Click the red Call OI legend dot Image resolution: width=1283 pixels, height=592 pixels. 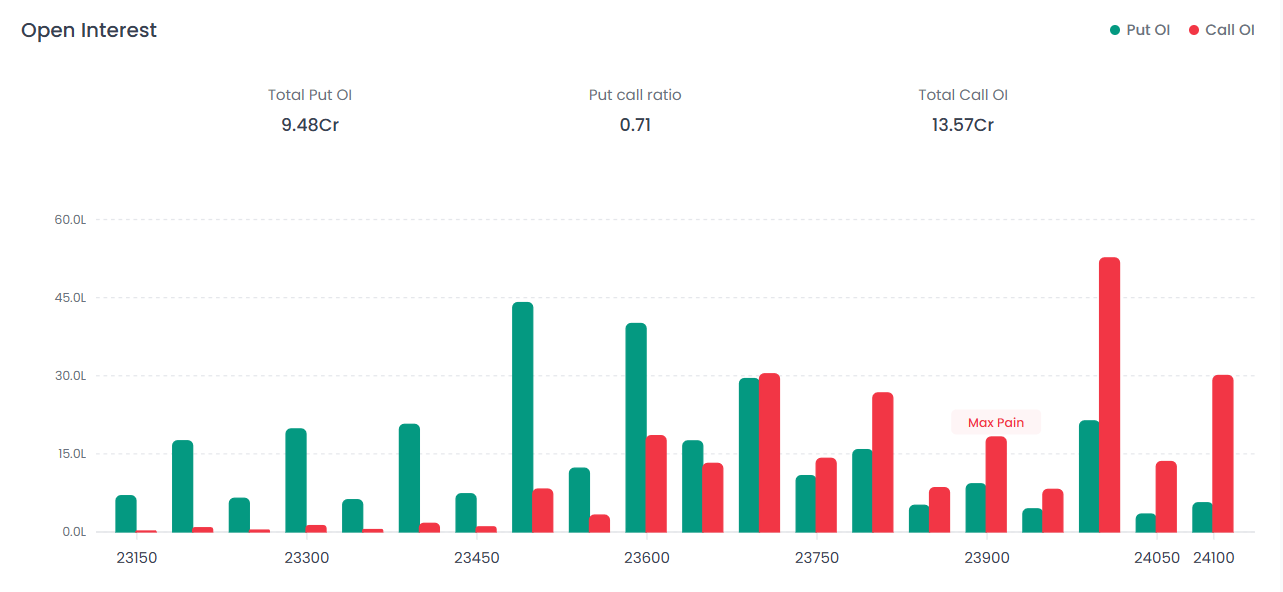tap(1194, 30)
